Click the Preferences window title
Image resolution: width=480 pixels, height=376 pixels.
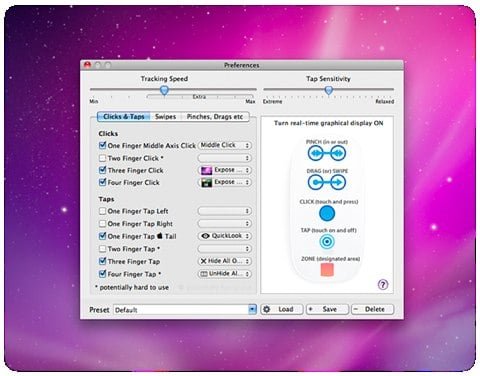242,65
